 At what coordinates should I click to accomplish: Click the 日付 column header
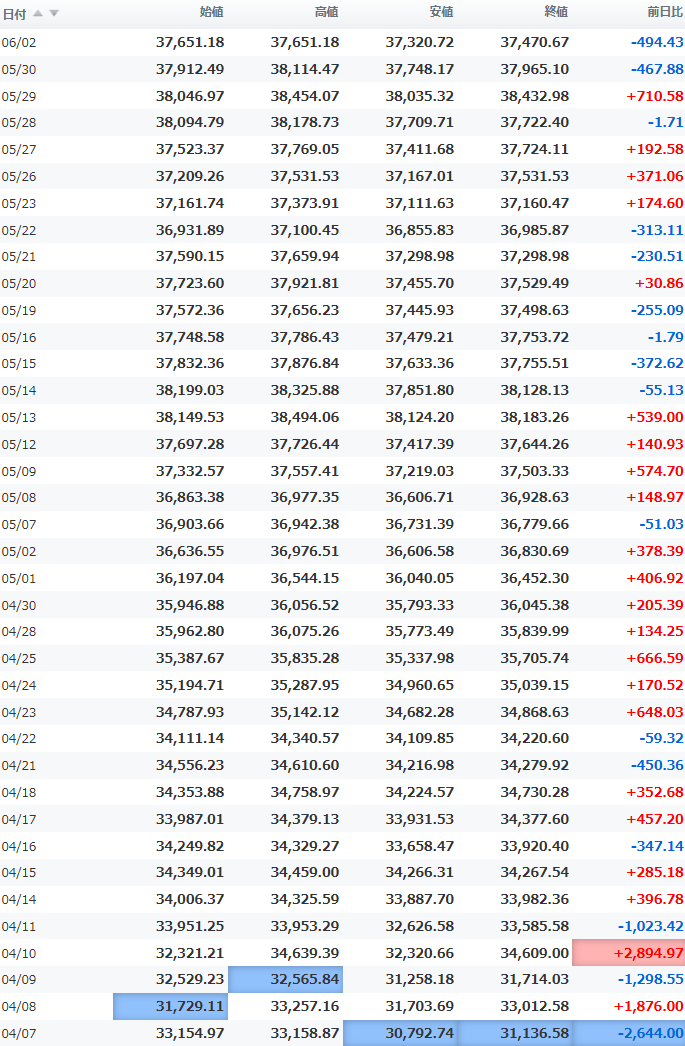tap(14, 13)
